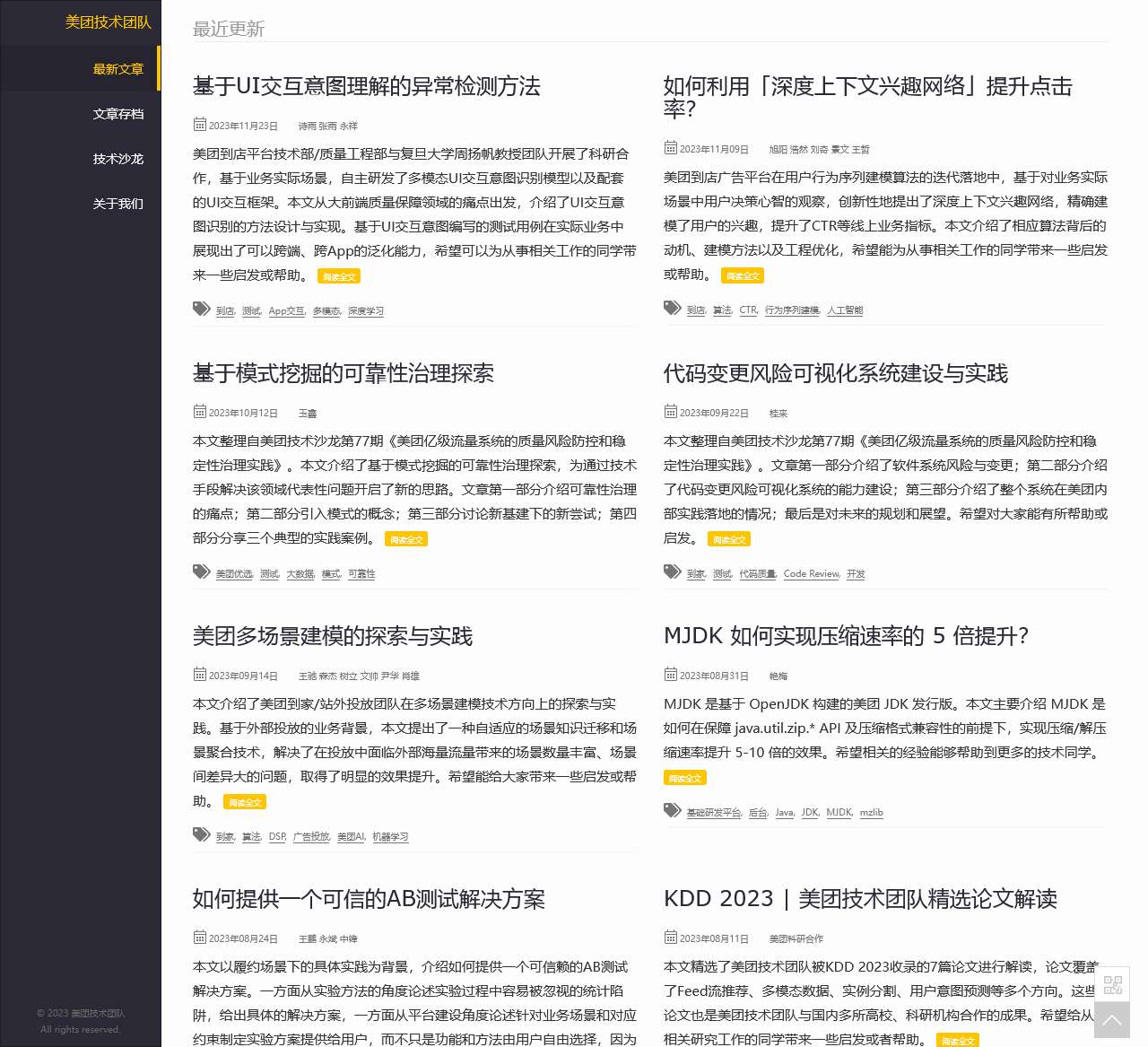This screenshot has width=1148, height=1047.
Task: Click calendar icon beside 2023年08月31日
Action: tap(671, 674)
